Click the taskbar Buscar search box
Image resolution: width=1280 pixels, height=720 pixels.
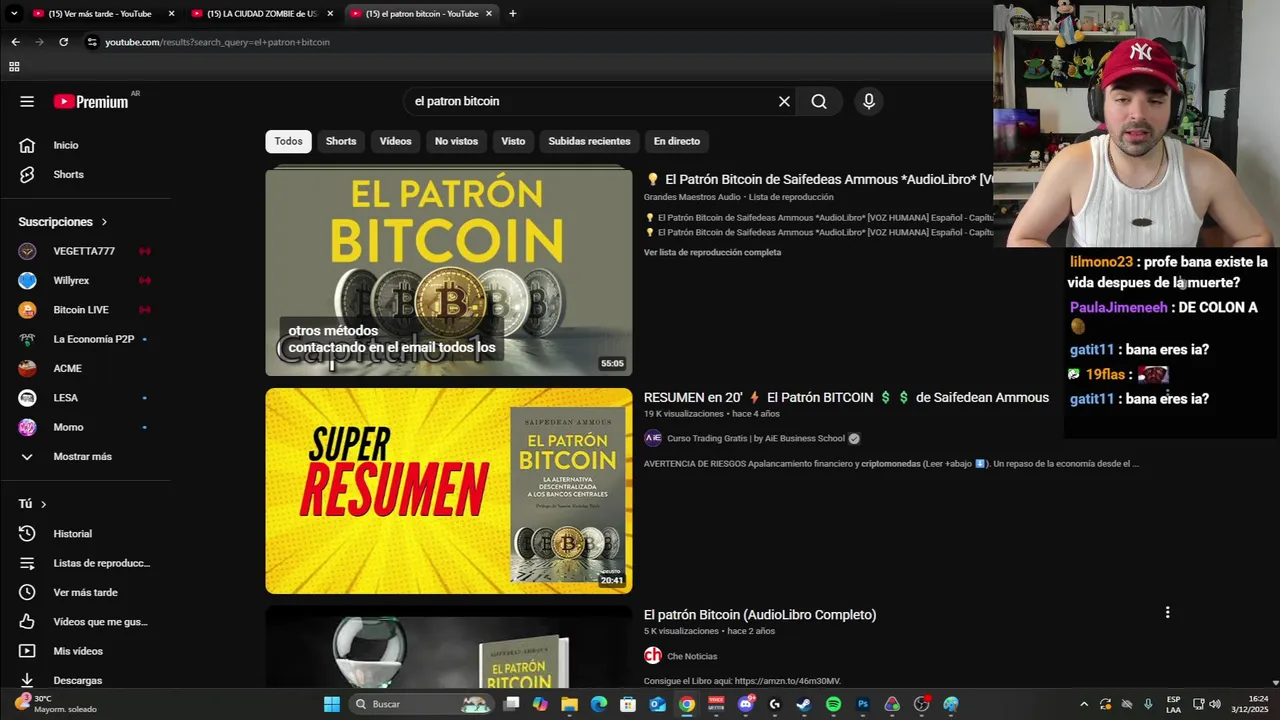[420, 704]
